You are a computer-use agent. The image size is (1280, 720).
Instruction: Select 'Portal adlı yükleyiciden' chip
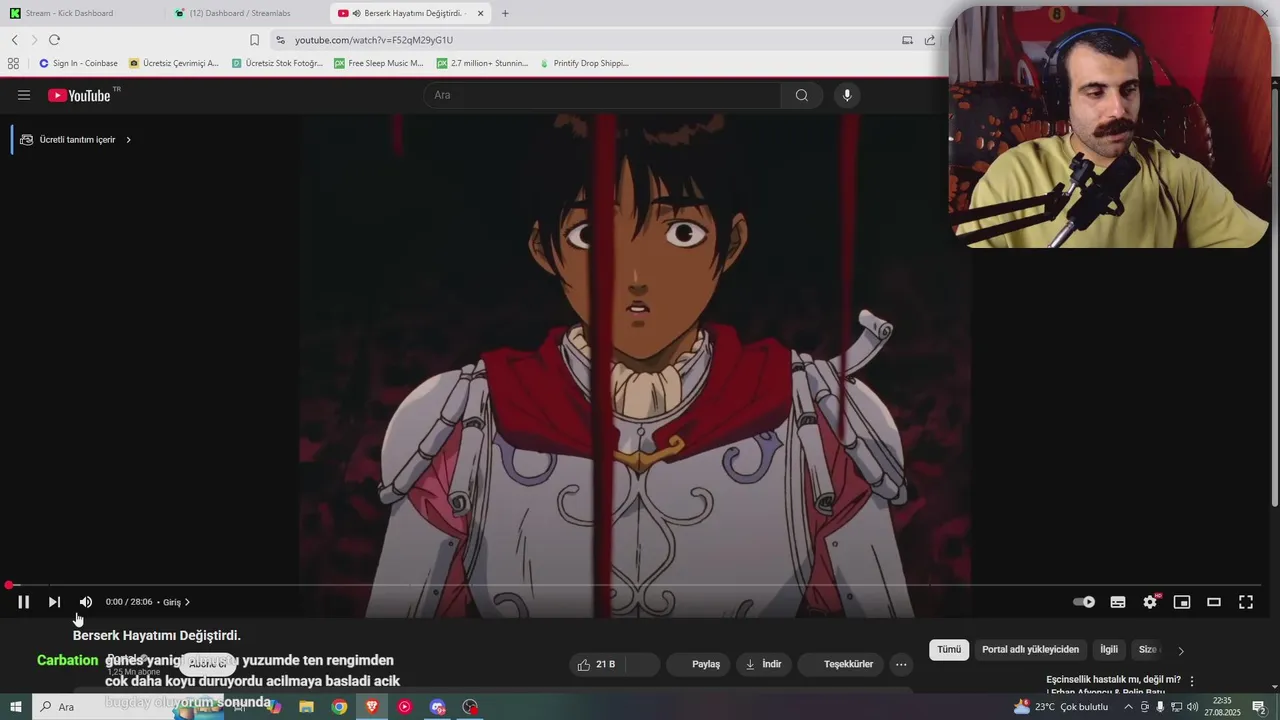1030,650
